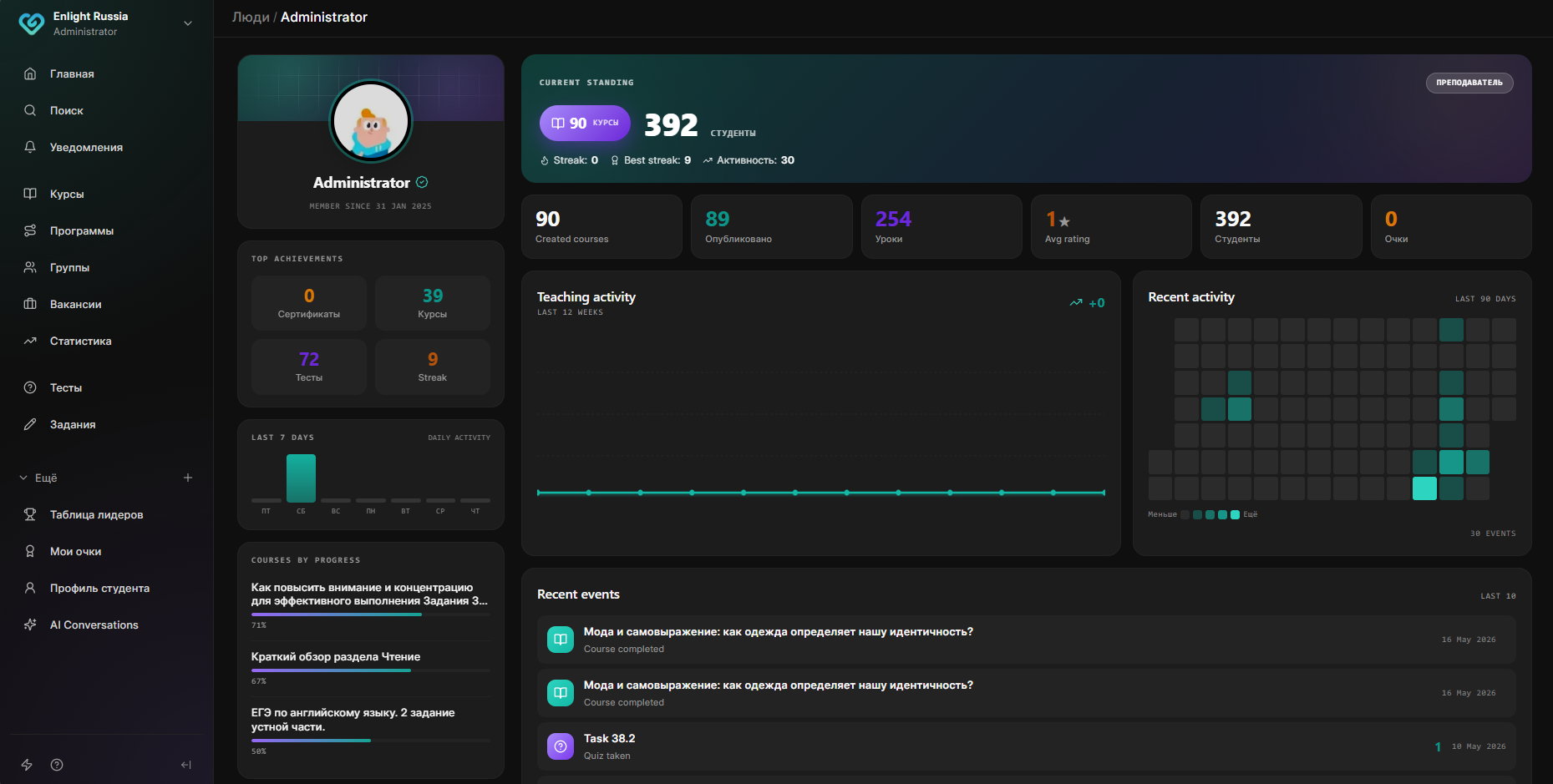Click the verified badge beside Administrator name

click(422, 182)
